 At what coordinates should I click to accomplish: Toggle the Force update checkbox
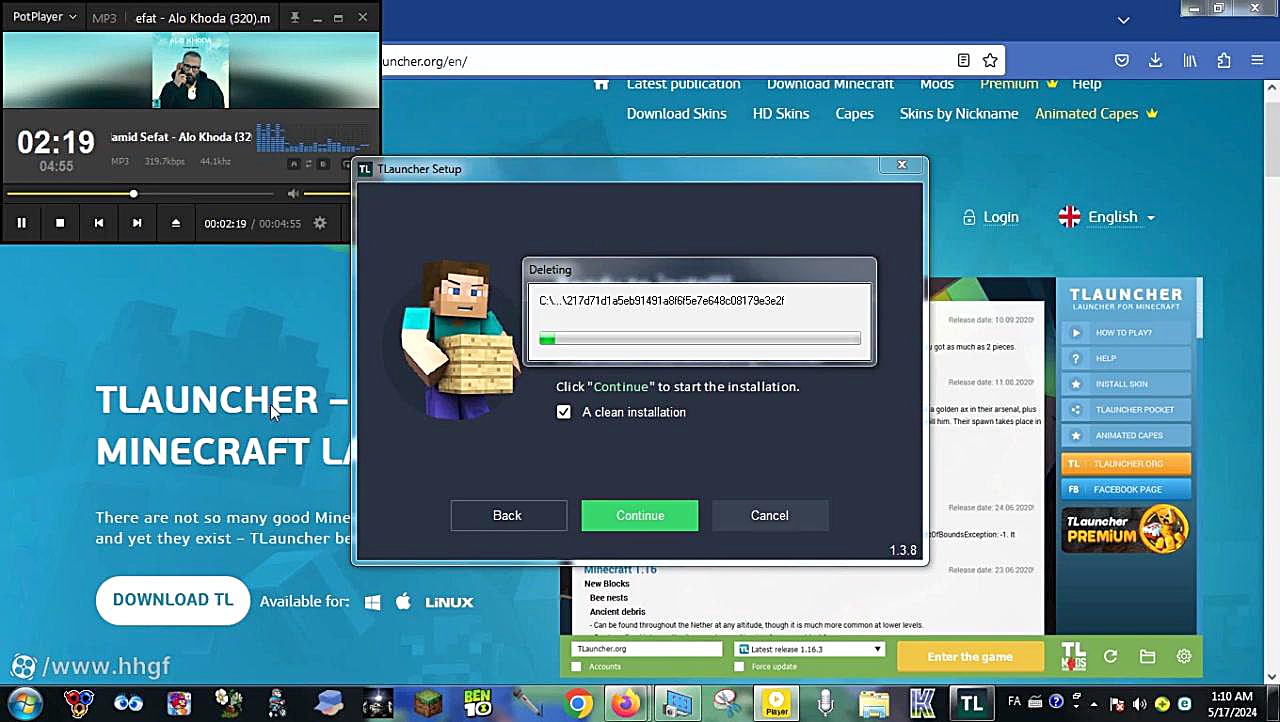coord(740,667)
